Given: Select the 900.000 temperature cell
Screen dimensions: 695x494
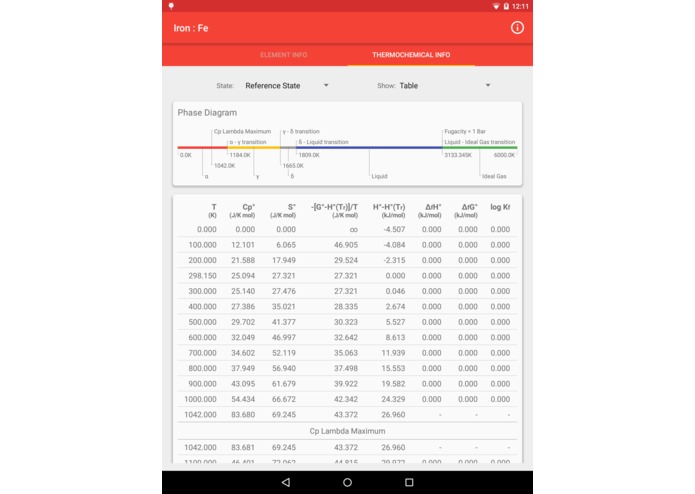Looking at the screenshot, I should click(x=203, y=384).
